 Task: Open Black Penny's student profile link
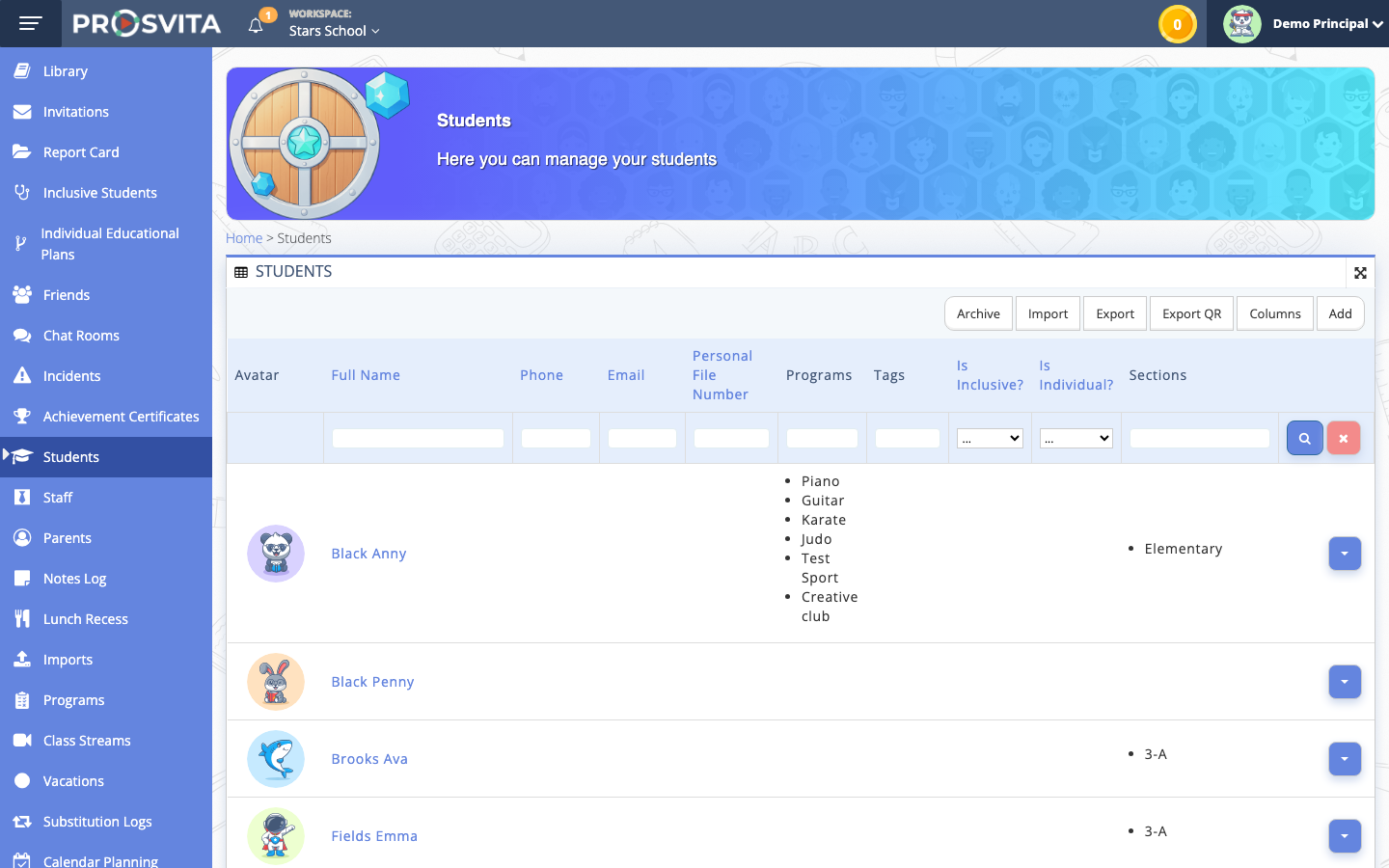tap(372, 682)
